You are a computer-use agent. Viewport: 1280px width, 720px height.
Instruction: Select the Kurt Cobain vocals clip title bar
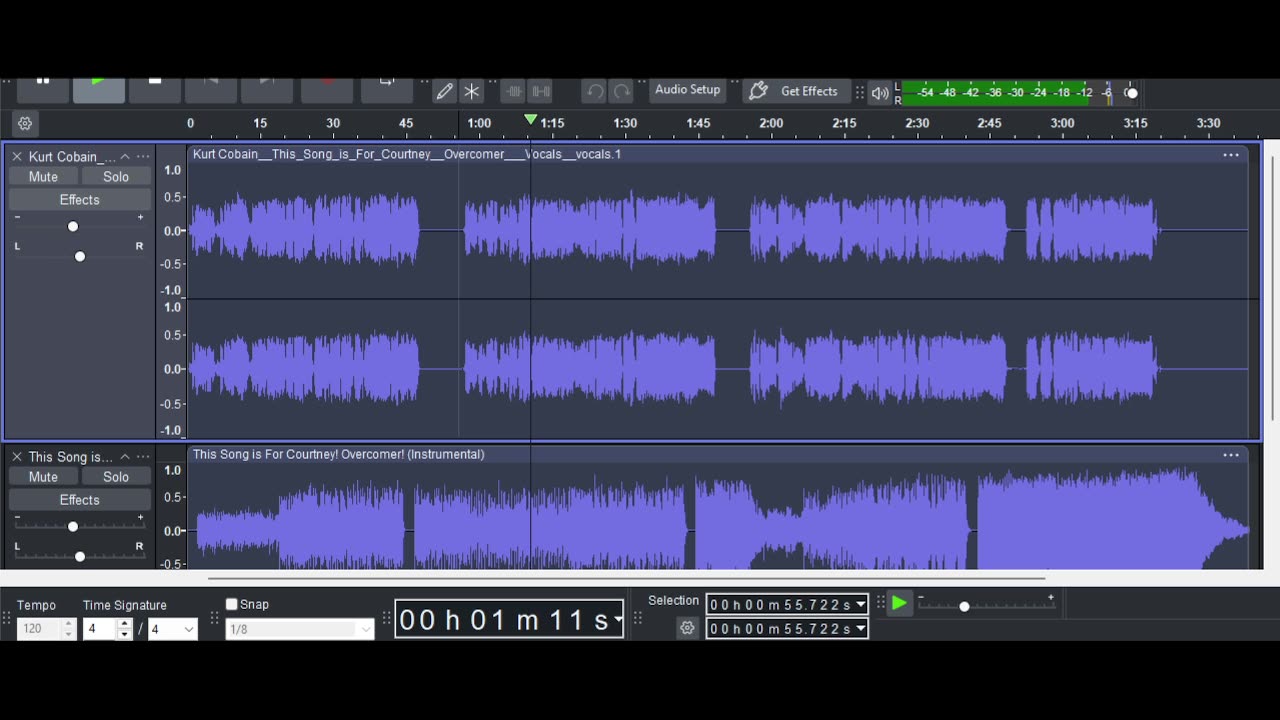pos(718,154)
